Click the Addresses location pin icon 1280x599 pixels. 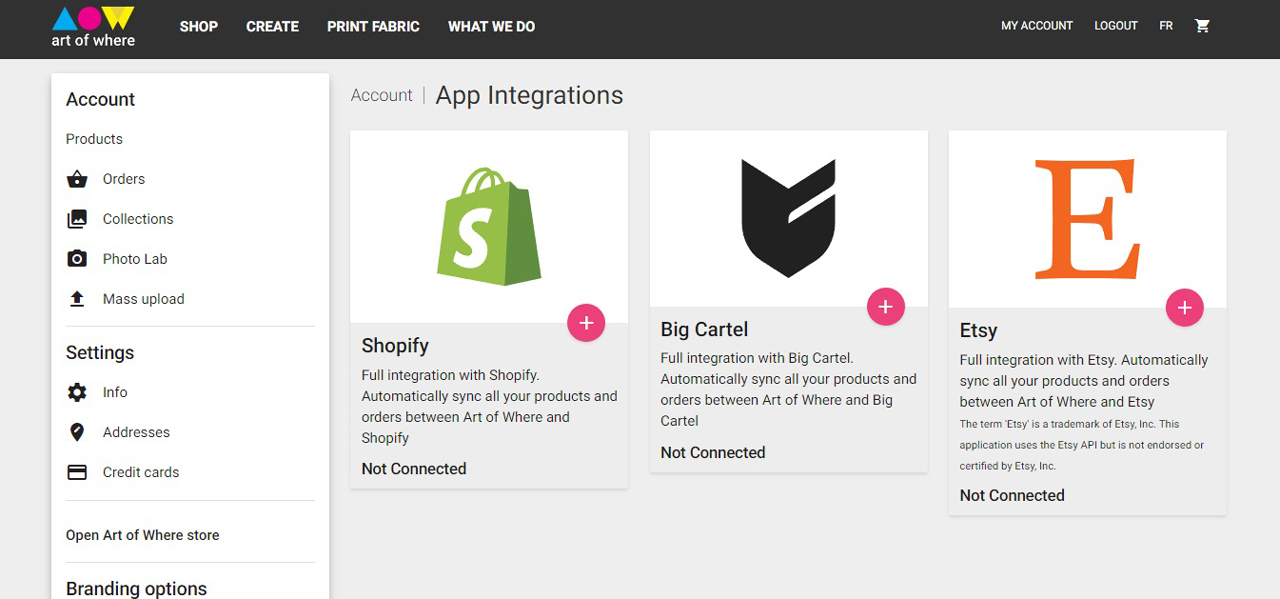[x=77, y=432]
